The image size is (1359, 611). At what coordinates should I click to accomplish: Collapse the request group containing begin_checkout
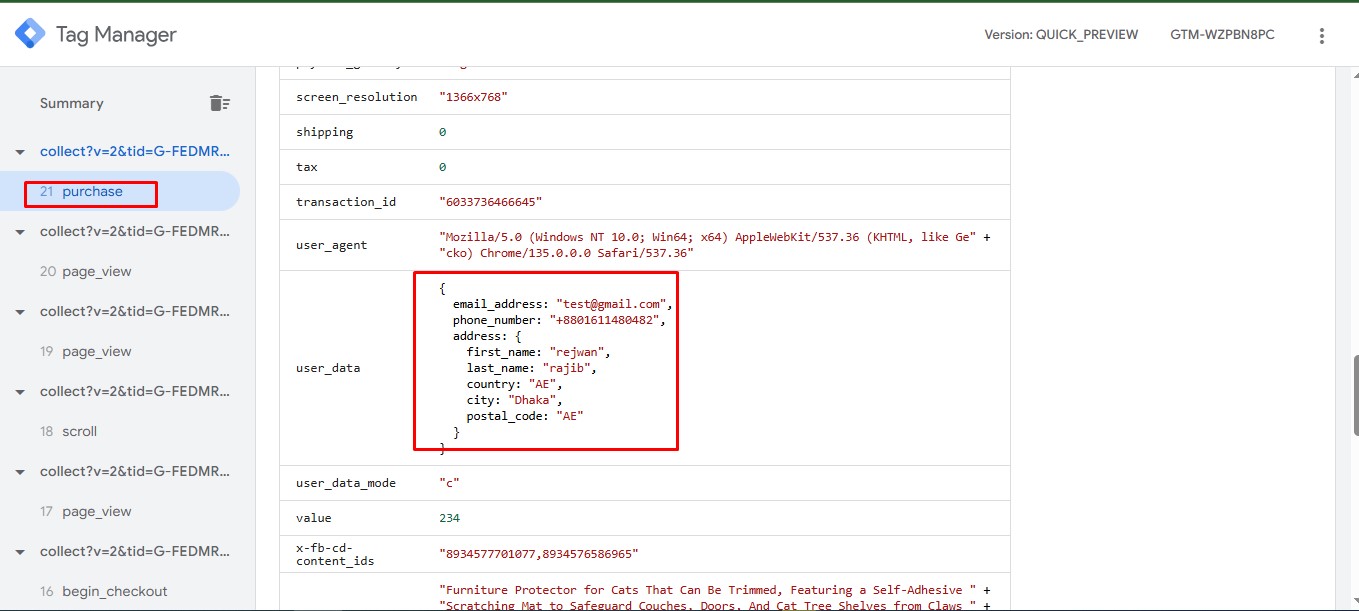tap(20, 552)
